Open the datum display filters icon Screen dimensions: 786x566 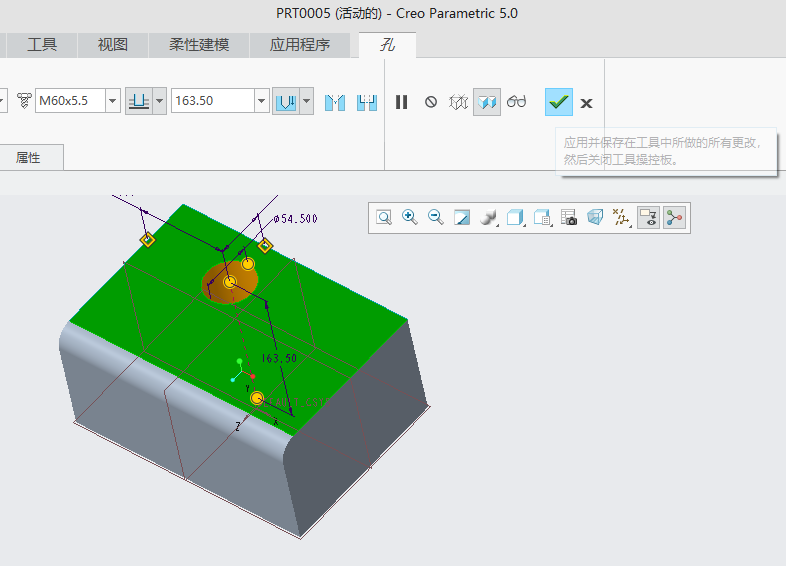622,218
